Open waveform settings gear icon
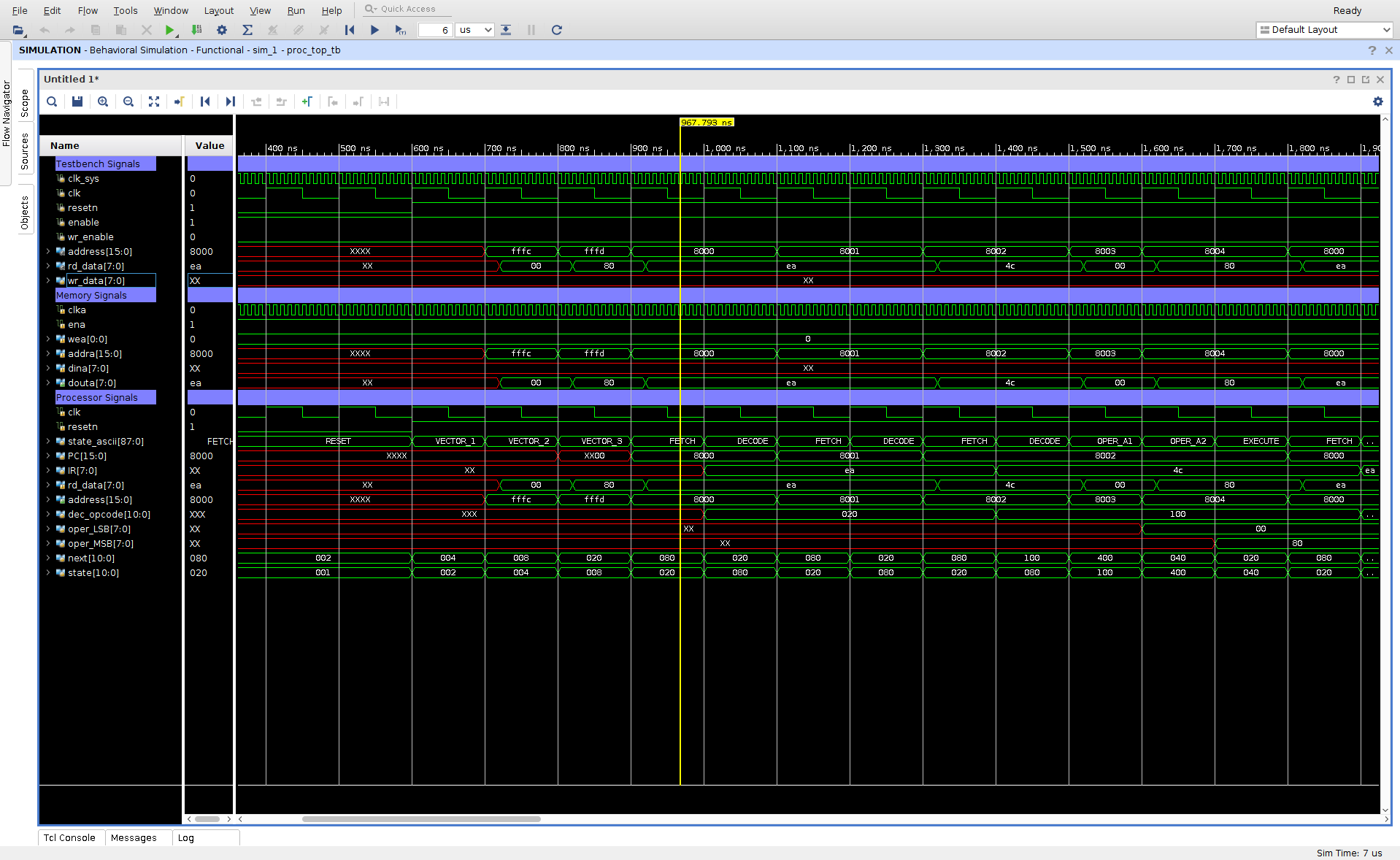The width and height of the screenshot is (1400, 860). tap(1377, 101)
